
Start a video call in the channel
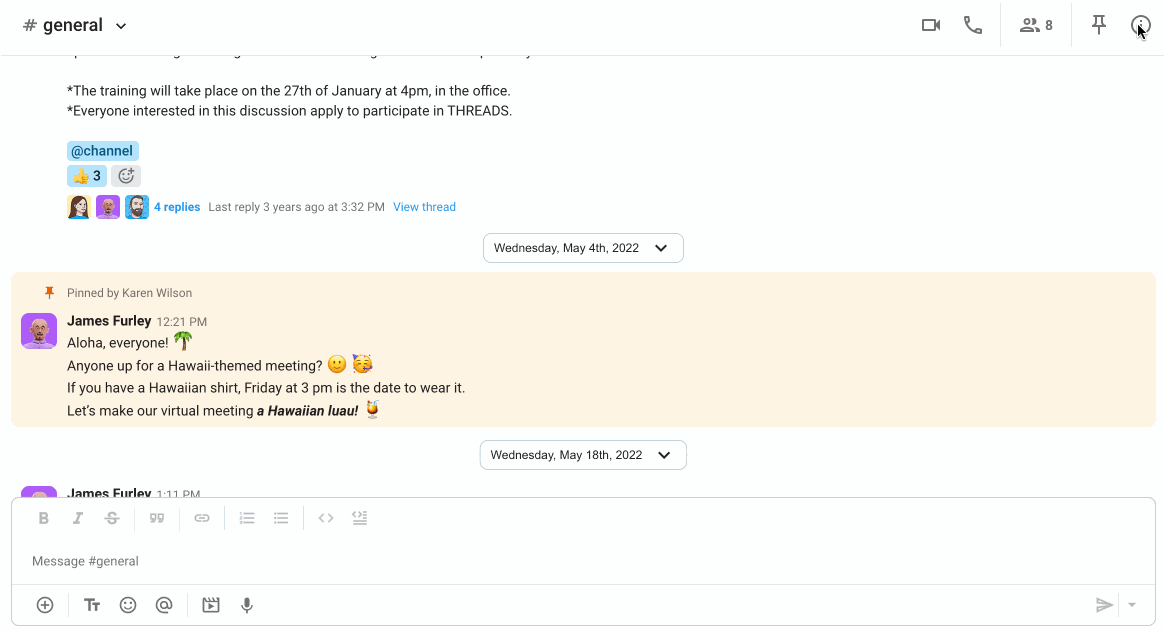(931, 25)
